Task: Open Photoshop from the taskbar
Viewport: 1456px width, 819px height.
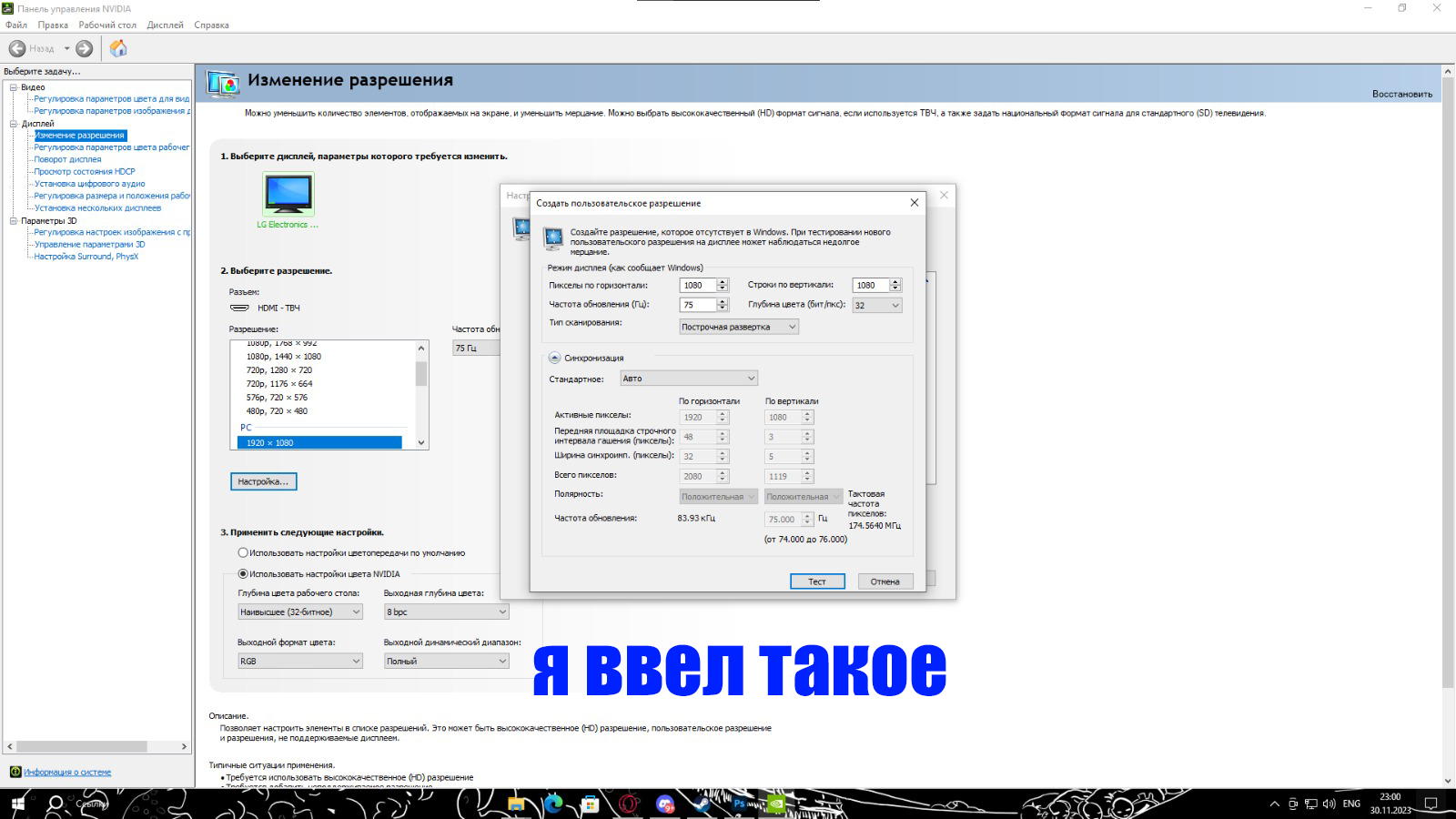Action: click(739, 804)
